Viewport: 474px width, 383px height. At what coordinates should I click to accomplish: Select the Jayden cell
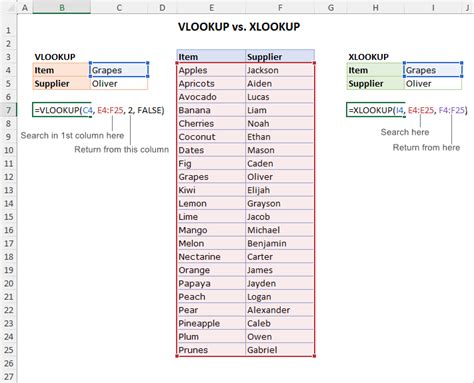click(280, 283)
